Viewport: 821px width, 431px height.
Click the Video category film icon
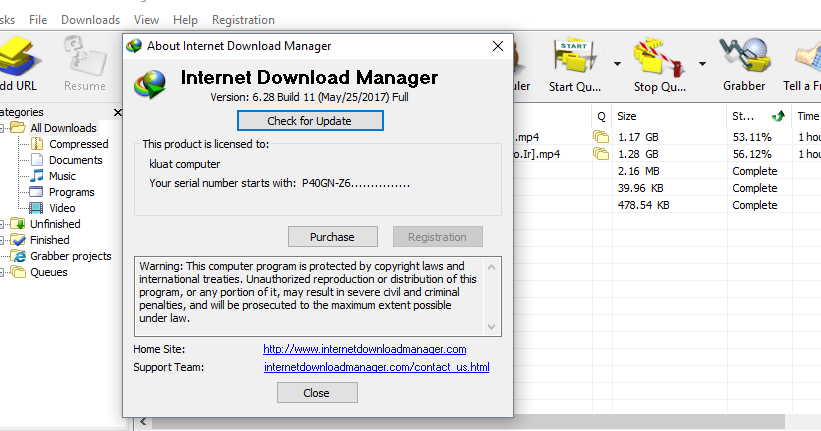[36, 208]
